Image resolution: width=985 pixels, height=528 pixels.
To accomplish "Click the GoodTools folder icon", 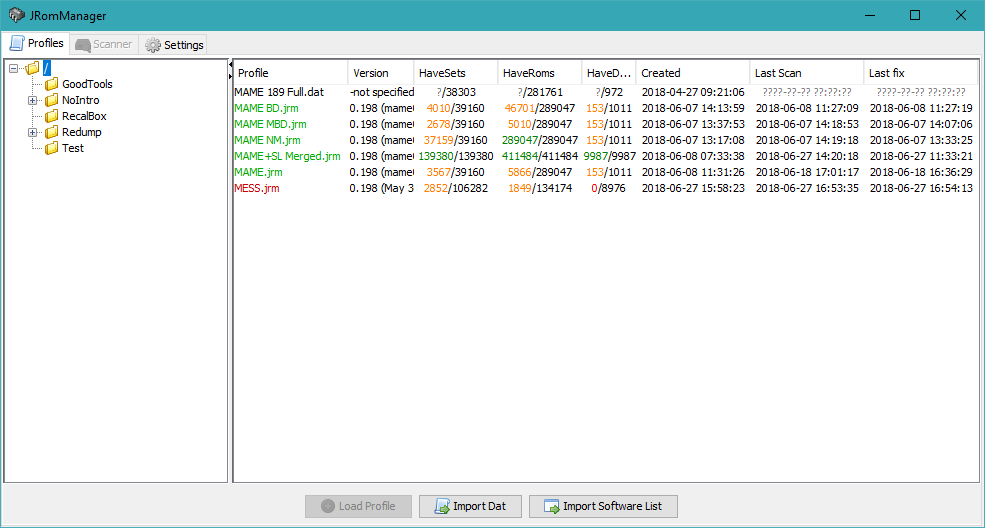I will 52,84.
